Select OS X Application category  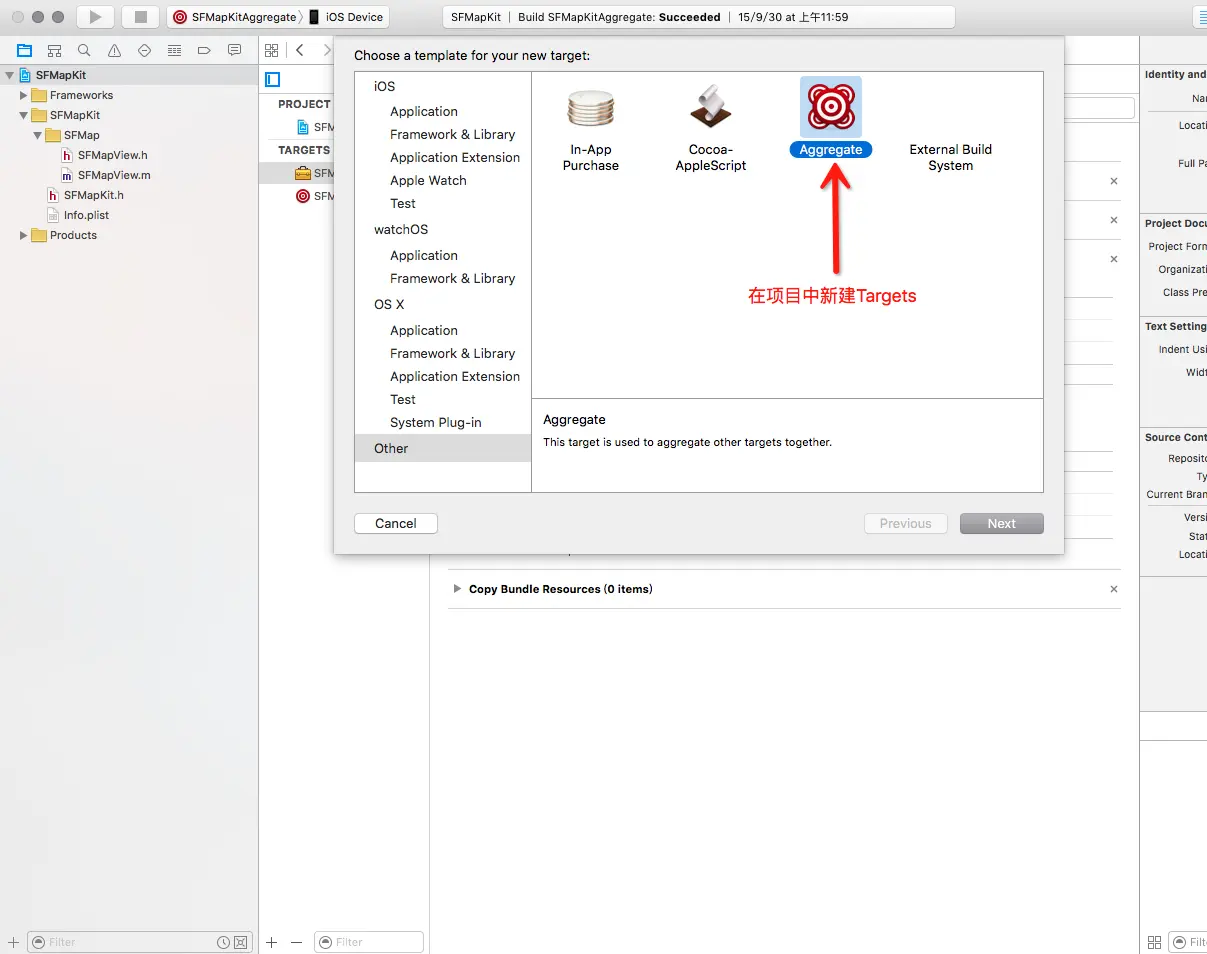(x=424, y=330)
